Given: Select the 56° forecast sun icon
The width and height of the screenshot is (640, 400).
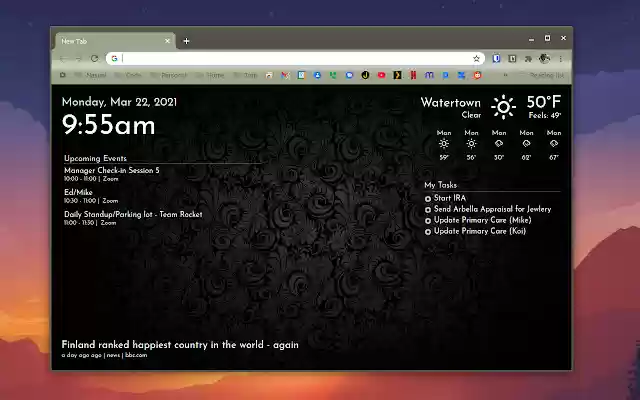Looking at the screenshot, I should coord(471,144).
